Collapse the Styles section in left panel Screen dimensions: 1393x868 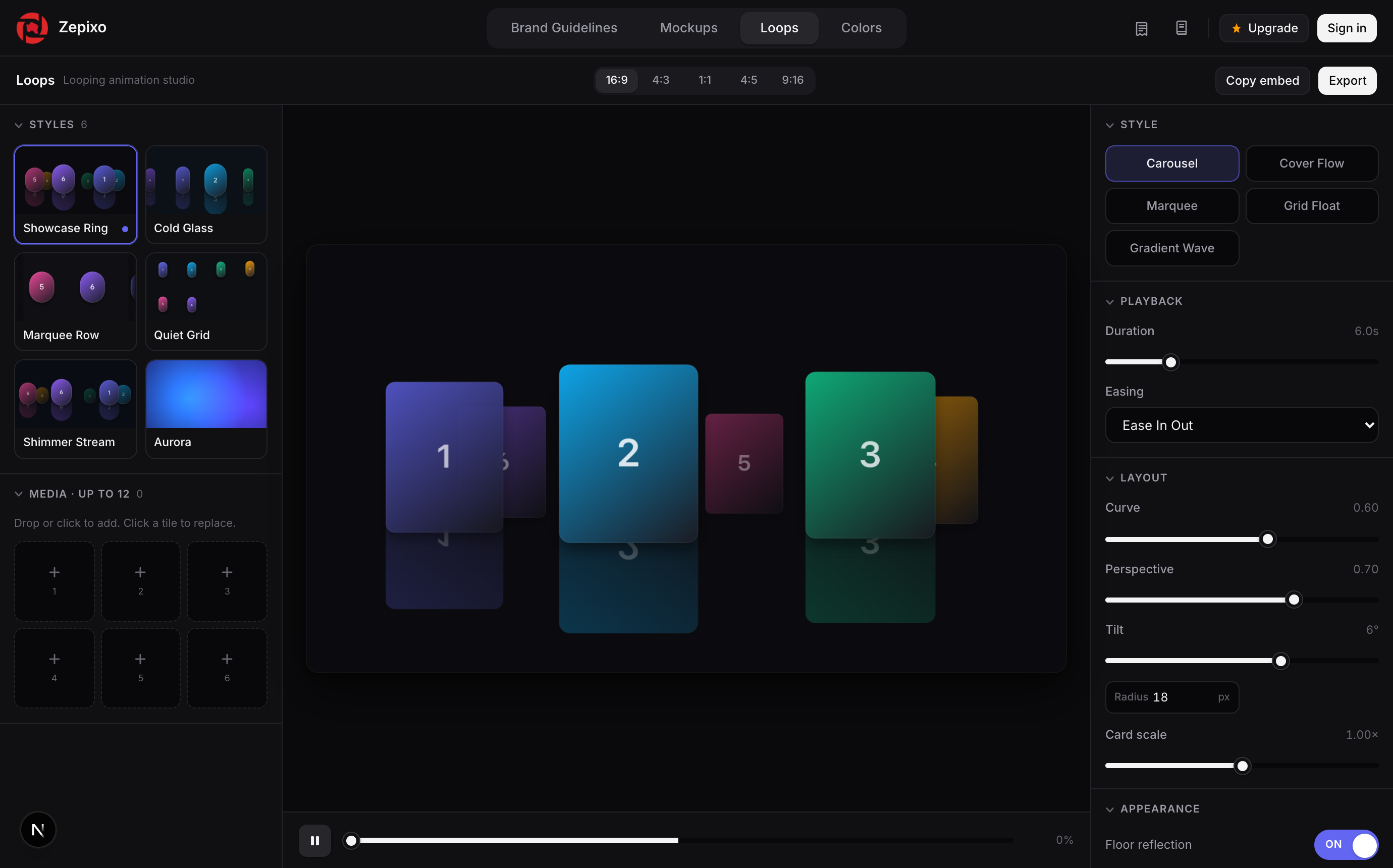pos(18,125)
